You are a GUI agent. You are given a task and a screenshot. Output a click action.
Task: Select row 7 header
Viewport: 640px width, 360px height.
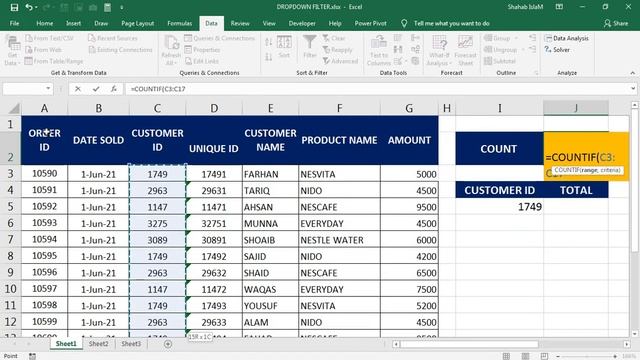(x=10, y=240)
